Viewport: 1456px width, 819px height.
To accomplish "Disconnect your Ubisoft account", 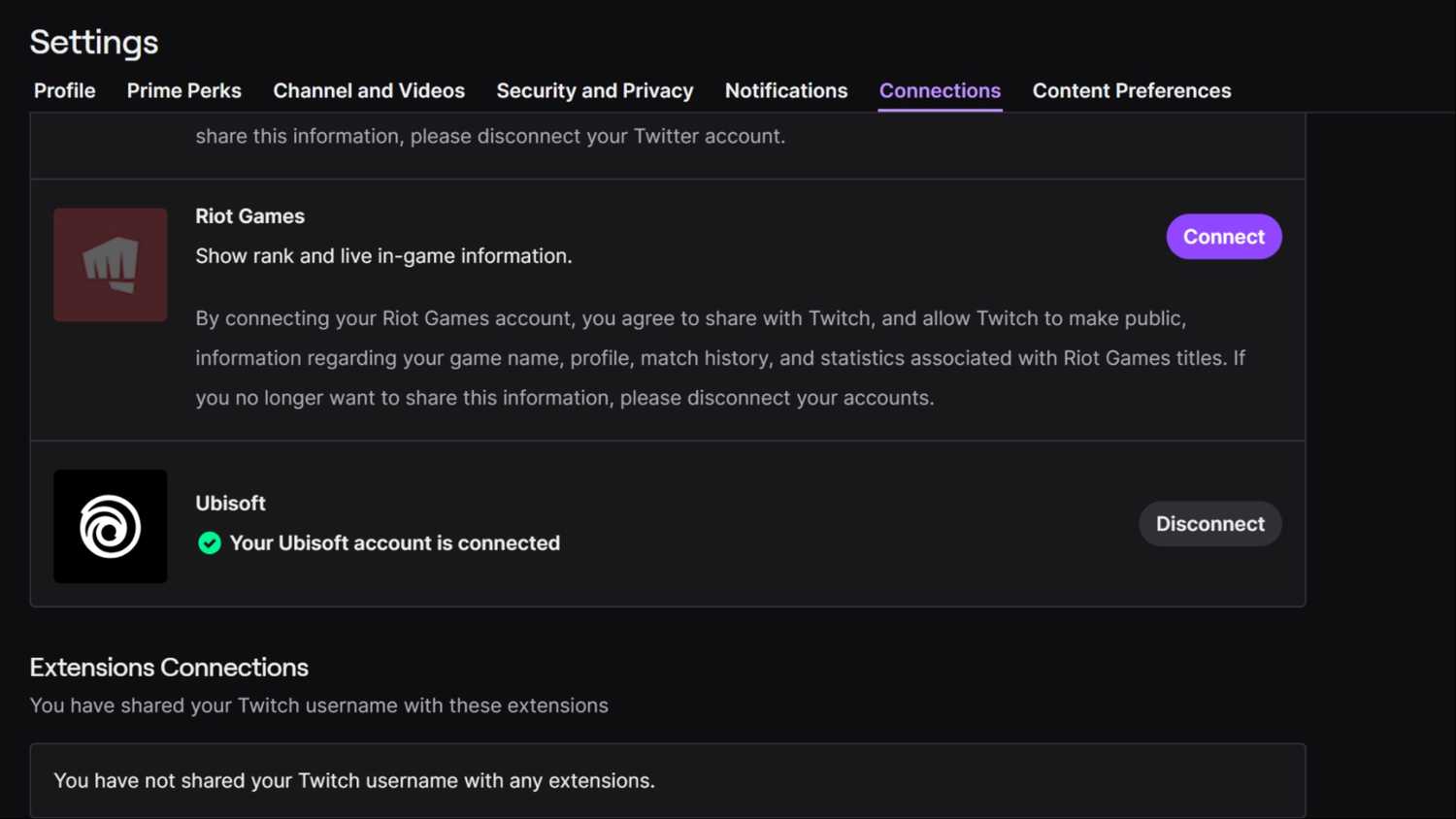I will click(1209, 523).
